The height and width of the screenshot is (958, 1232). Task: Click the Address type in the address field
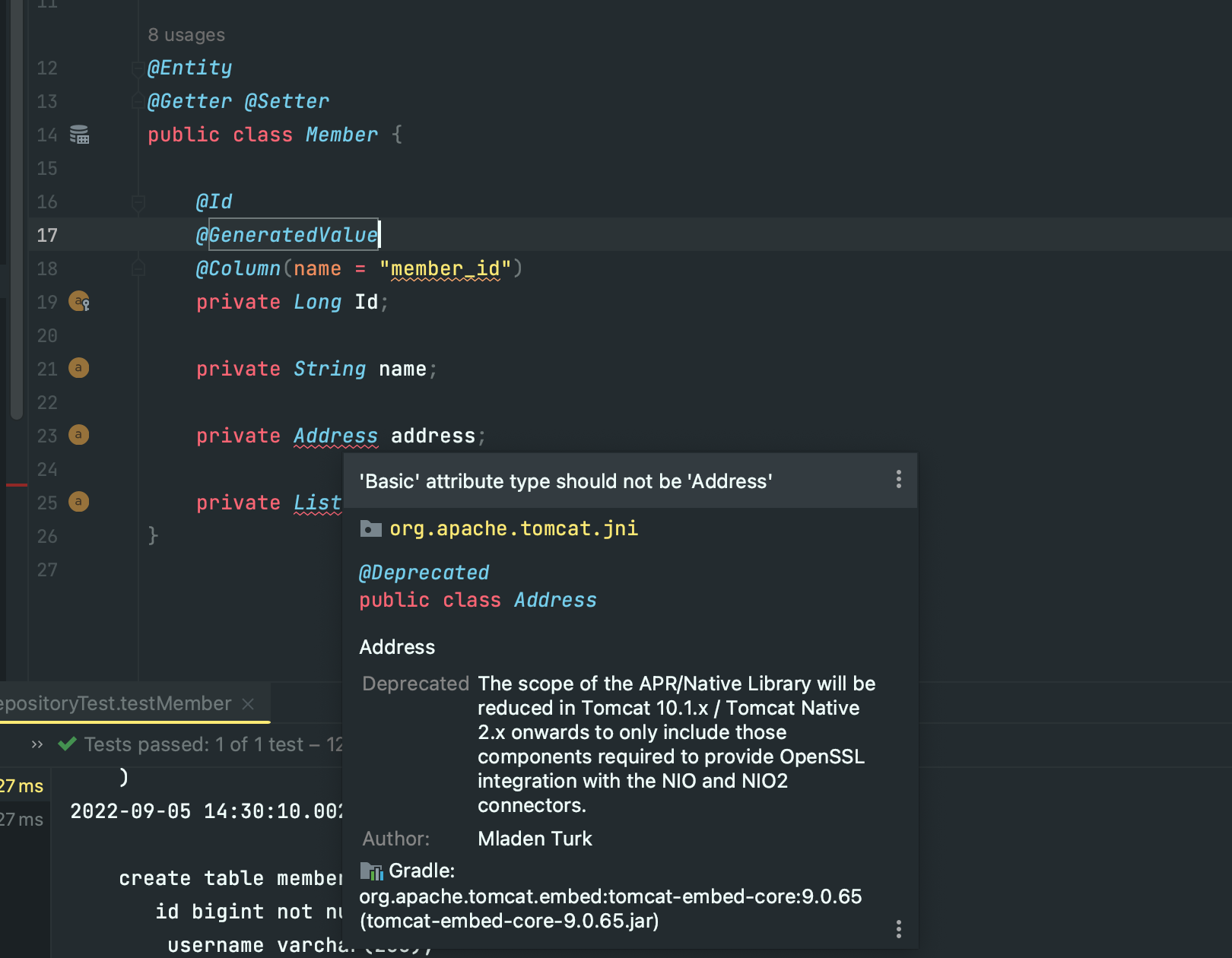[x=335, y=436]
